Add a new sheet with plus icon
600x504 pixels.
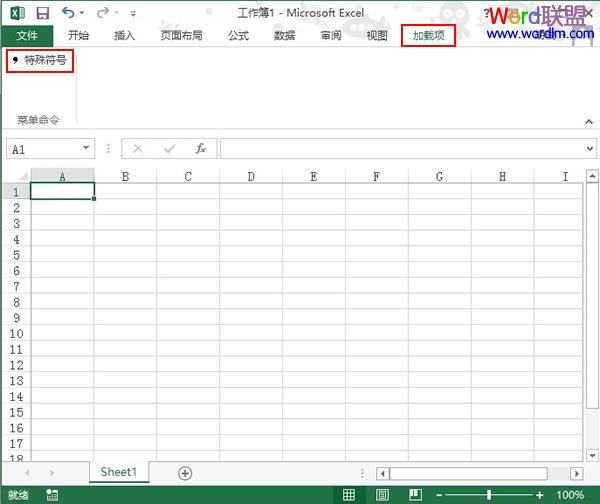(x=185, y=473)
